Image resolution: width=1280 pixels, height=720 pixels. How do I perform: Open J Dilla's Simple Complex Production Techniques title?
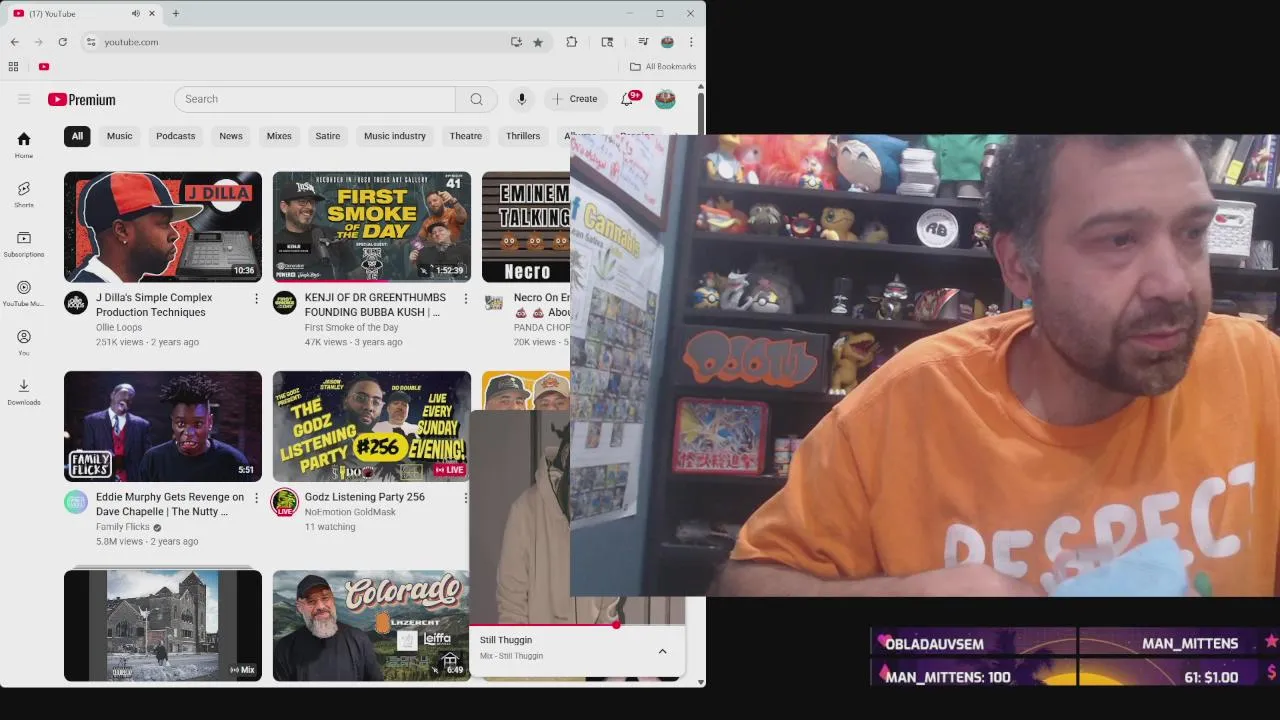pos(154,305)
